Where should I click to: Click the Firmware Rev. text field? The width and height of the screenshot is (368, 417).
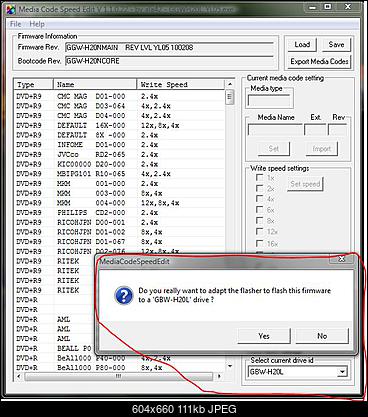(x=170, y=47)
